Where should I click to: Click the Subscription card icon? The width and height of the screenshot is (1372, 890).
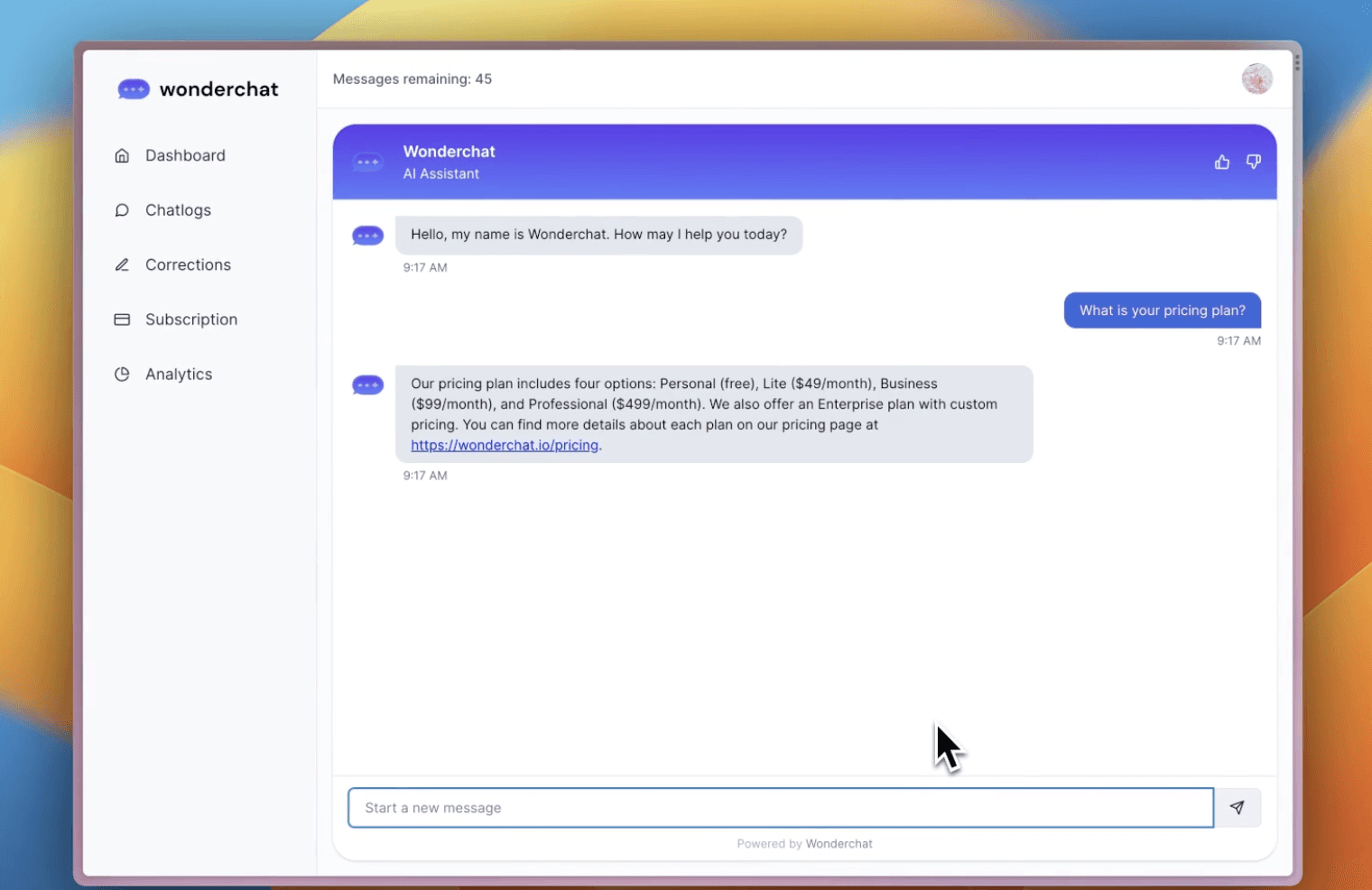122,320
